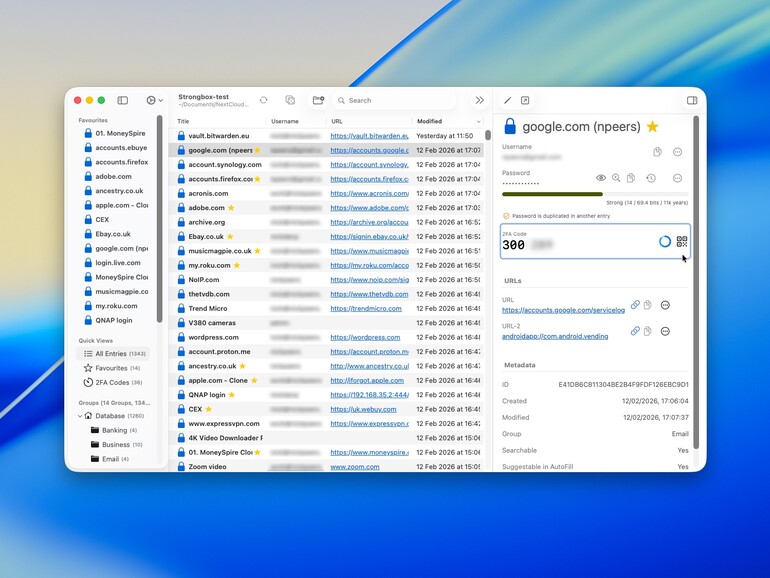Click lock icon of thetvdb.com entry
This screenshot has width=770, height=578.
181,294
